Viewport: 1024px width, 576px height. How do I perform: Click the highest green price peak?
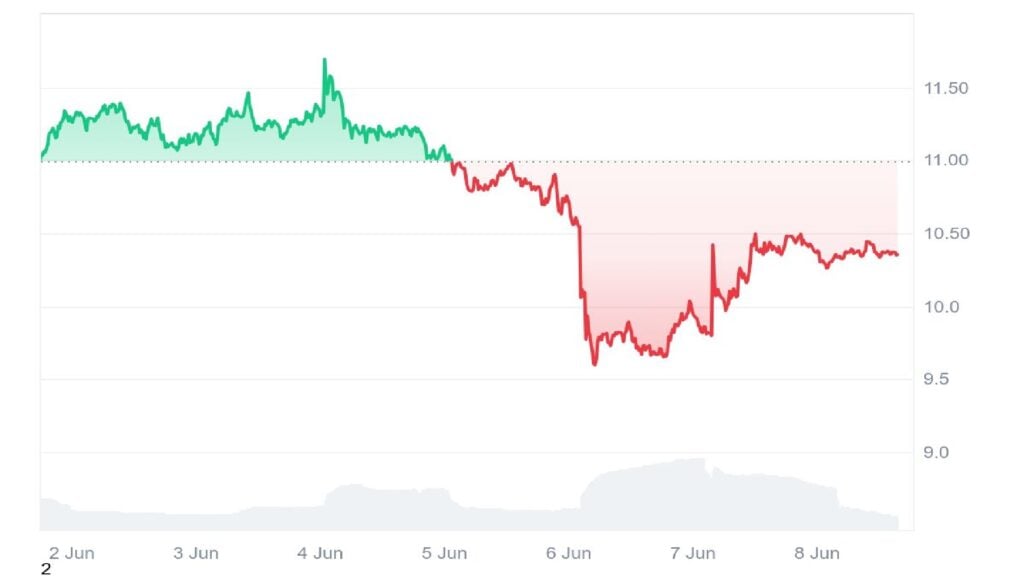point(324,60)
